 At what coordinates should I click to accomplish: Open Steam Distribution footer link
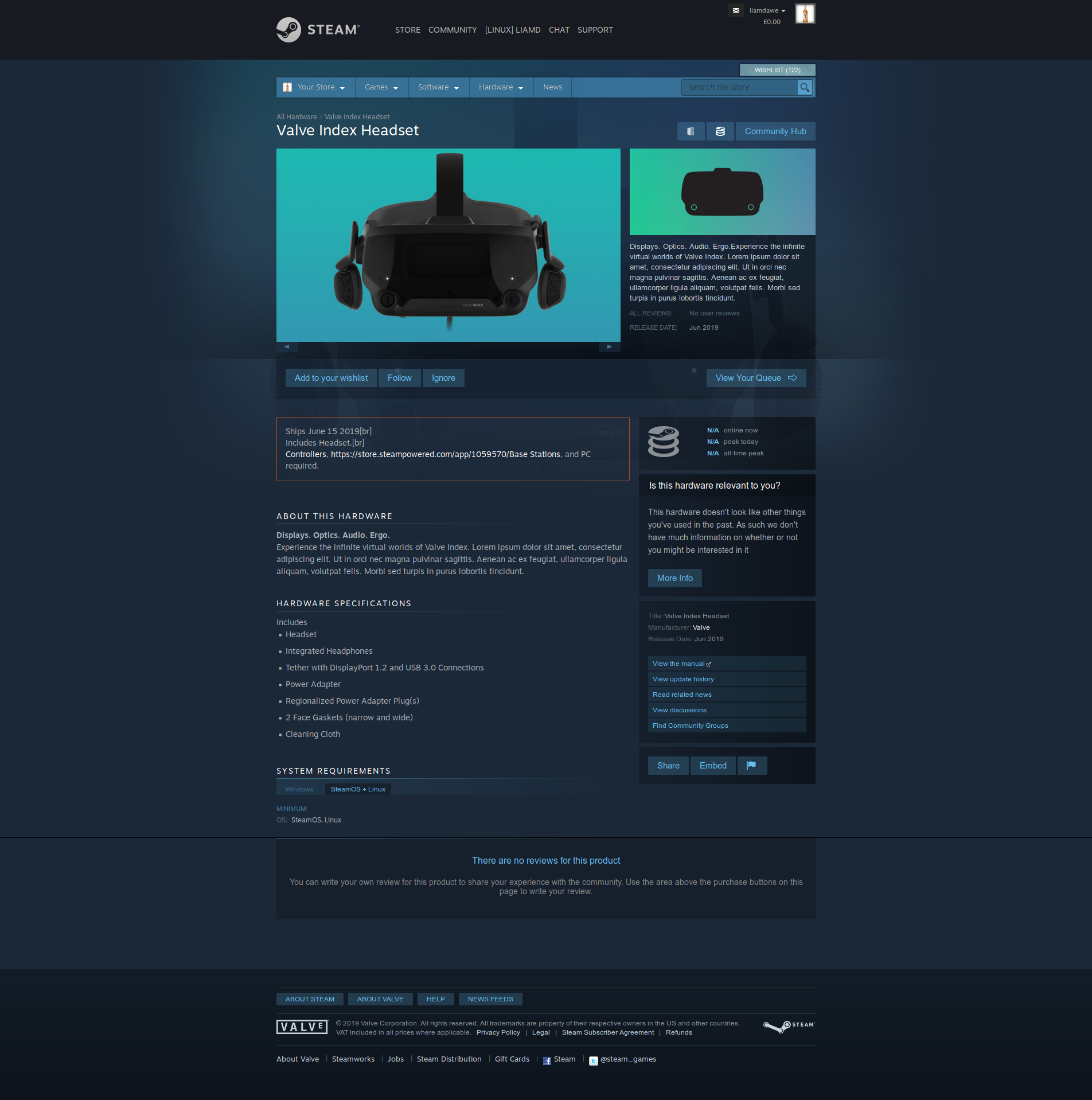(449, 1059)
